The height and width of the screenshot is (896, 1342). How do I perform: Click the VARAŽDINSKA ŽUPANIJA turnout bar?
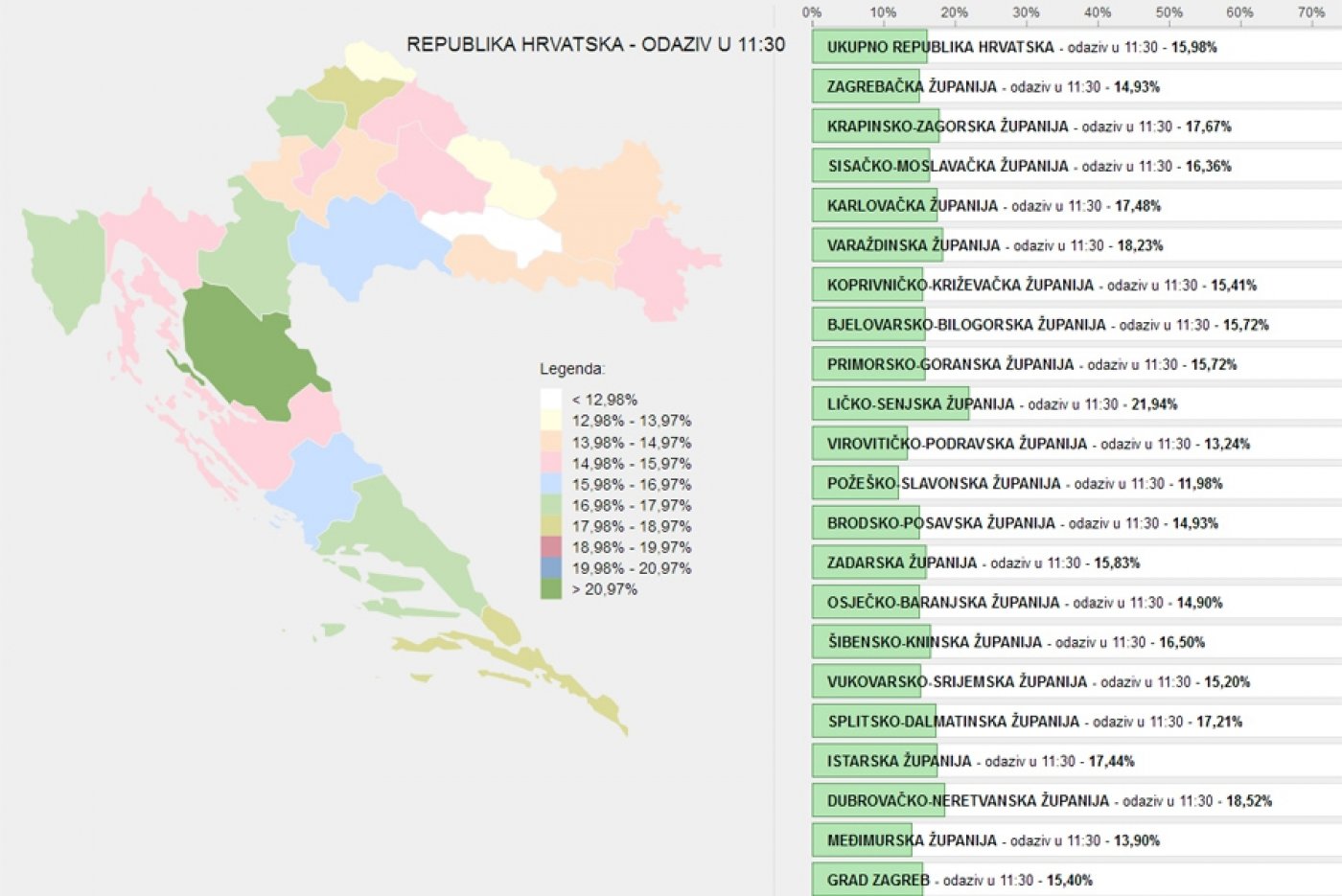coord(876,245)
